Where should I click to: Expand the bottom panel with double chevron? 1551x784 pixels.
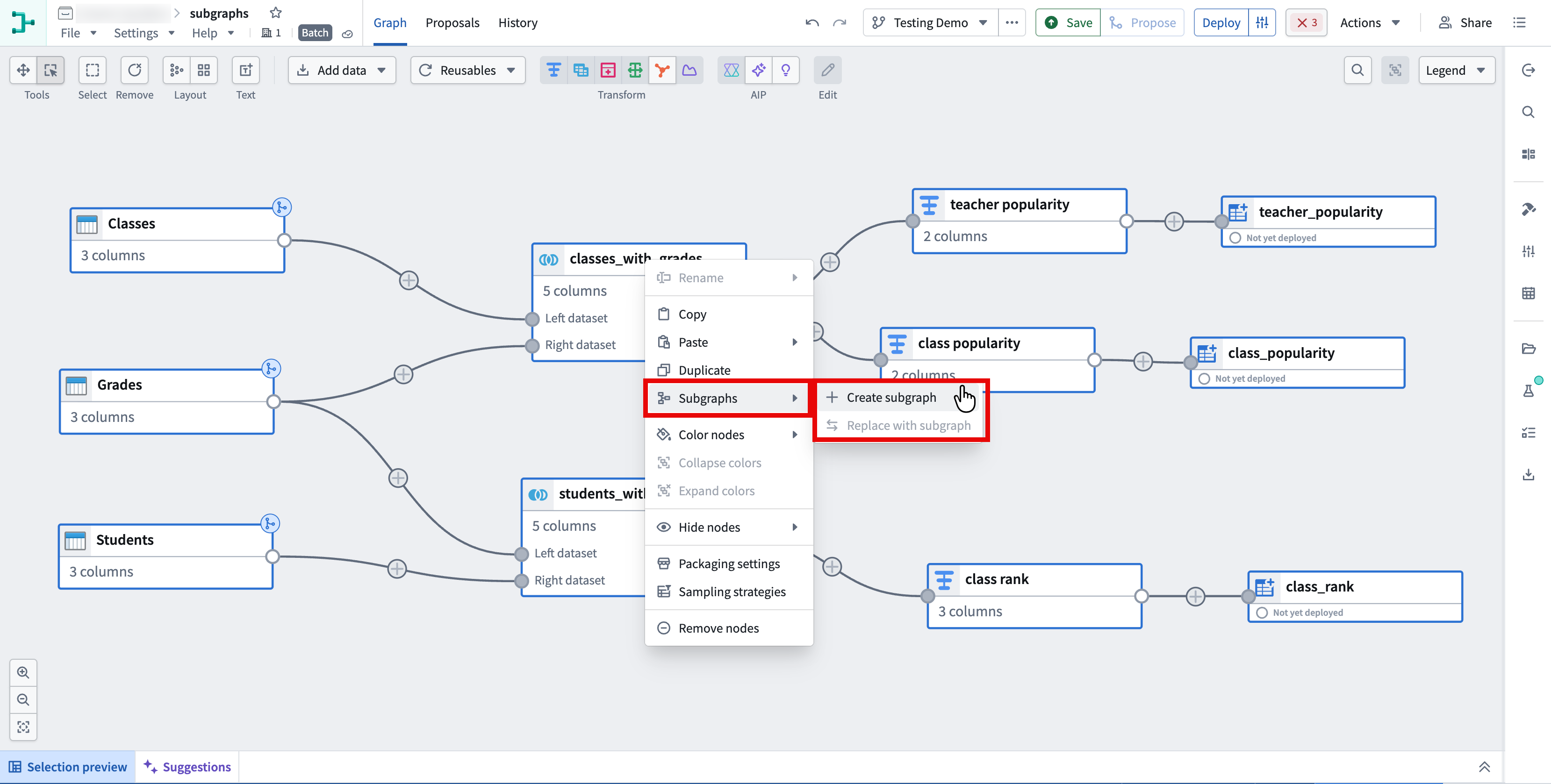click(1484, 767)
